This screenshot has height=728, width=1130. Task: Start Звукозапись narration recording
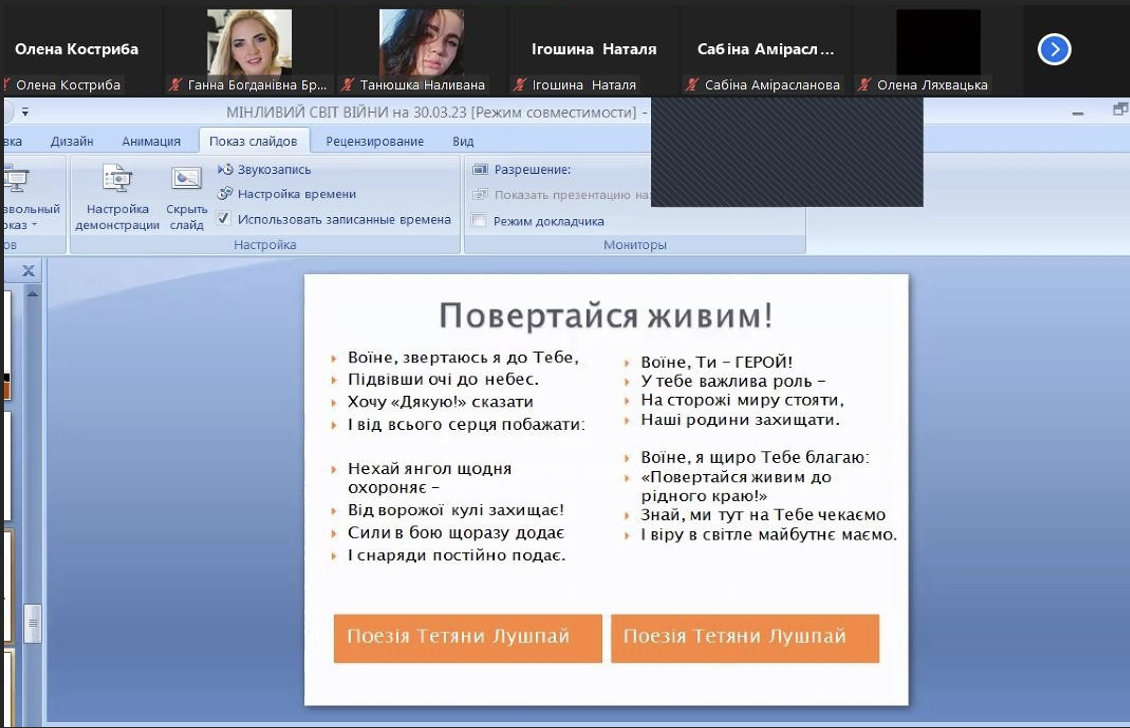pos(226,170)
